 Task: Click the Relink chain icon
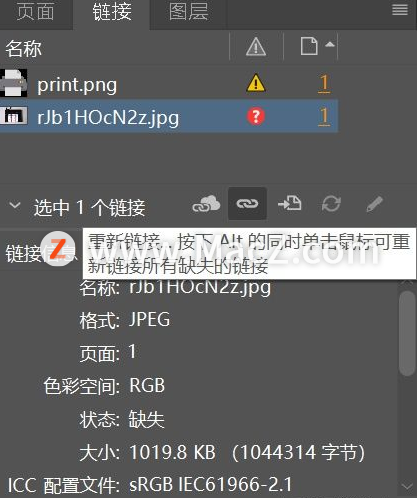tap(247, 203)
